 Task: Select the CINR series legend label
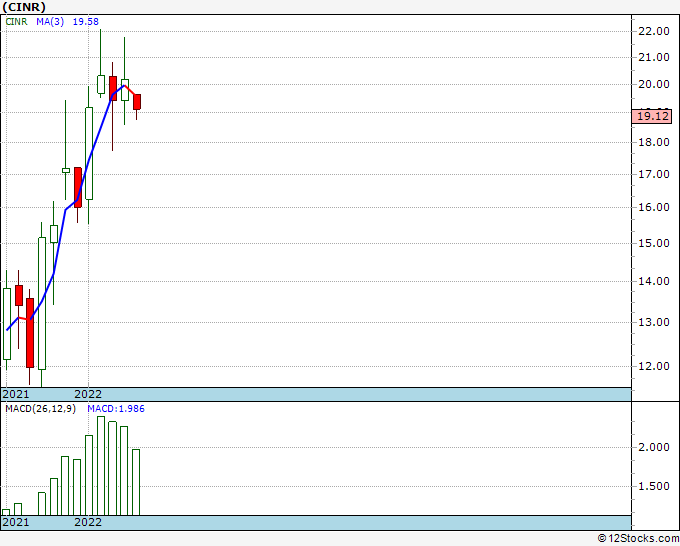(16, 21)
